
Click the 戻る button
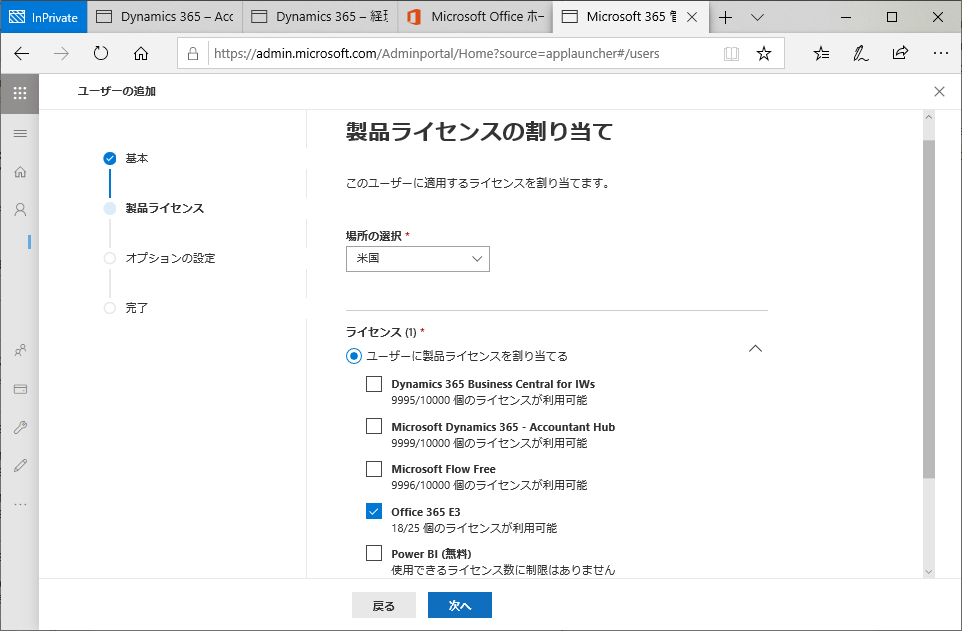click(383, 605)
